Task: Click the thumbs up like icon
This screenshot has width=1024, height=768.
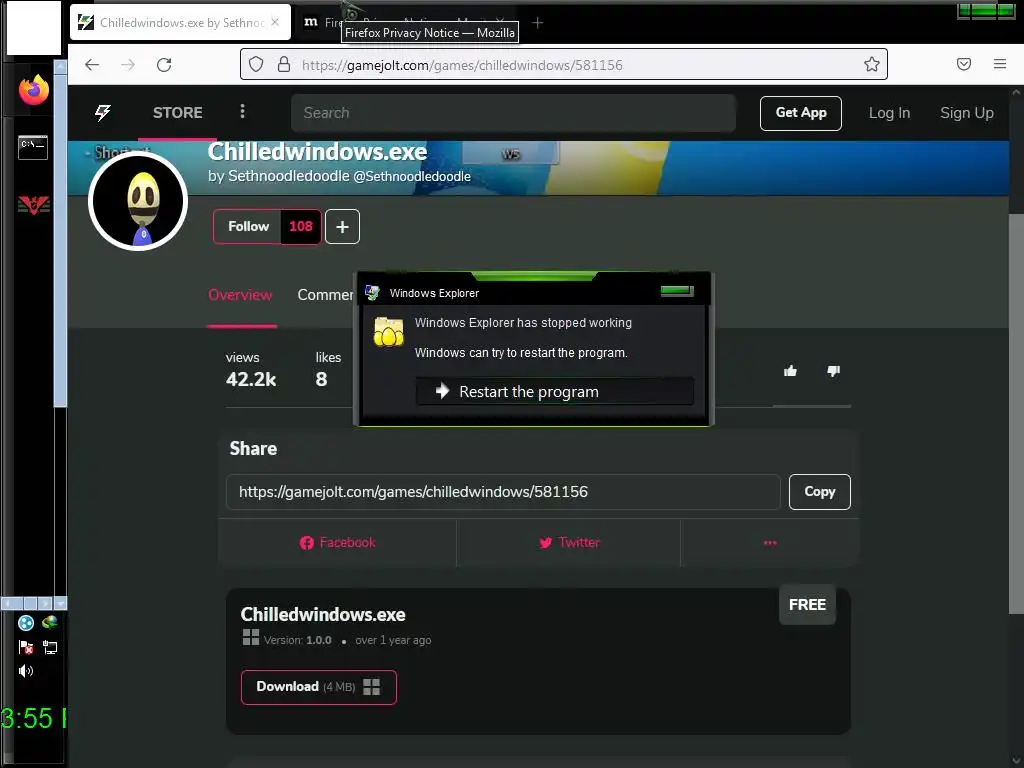Action: (790, 371)
